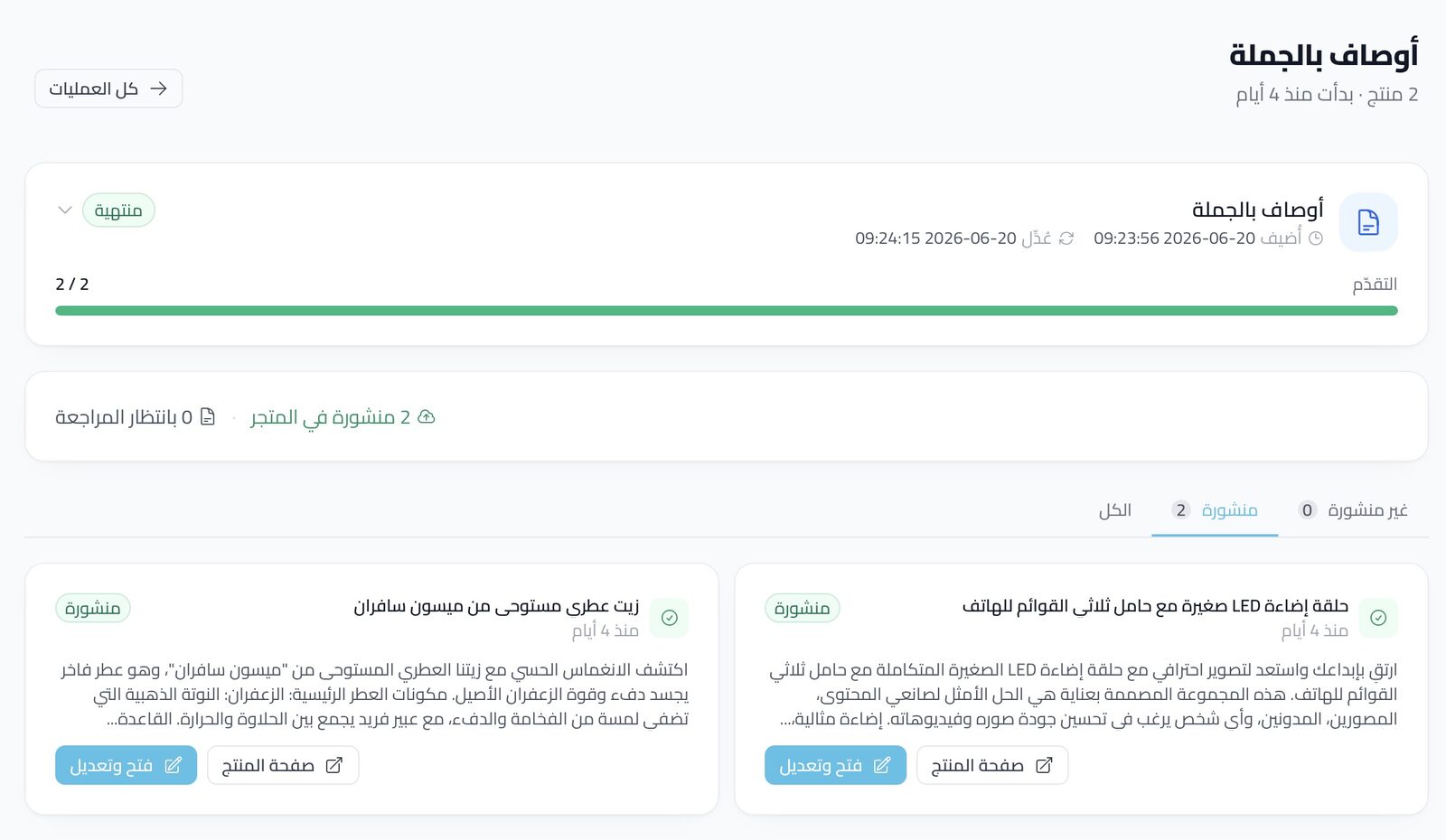This screenshot has width=1446, height=840.
Task: Click the 2 / 2 progress count
Action: tap(72, 285)
